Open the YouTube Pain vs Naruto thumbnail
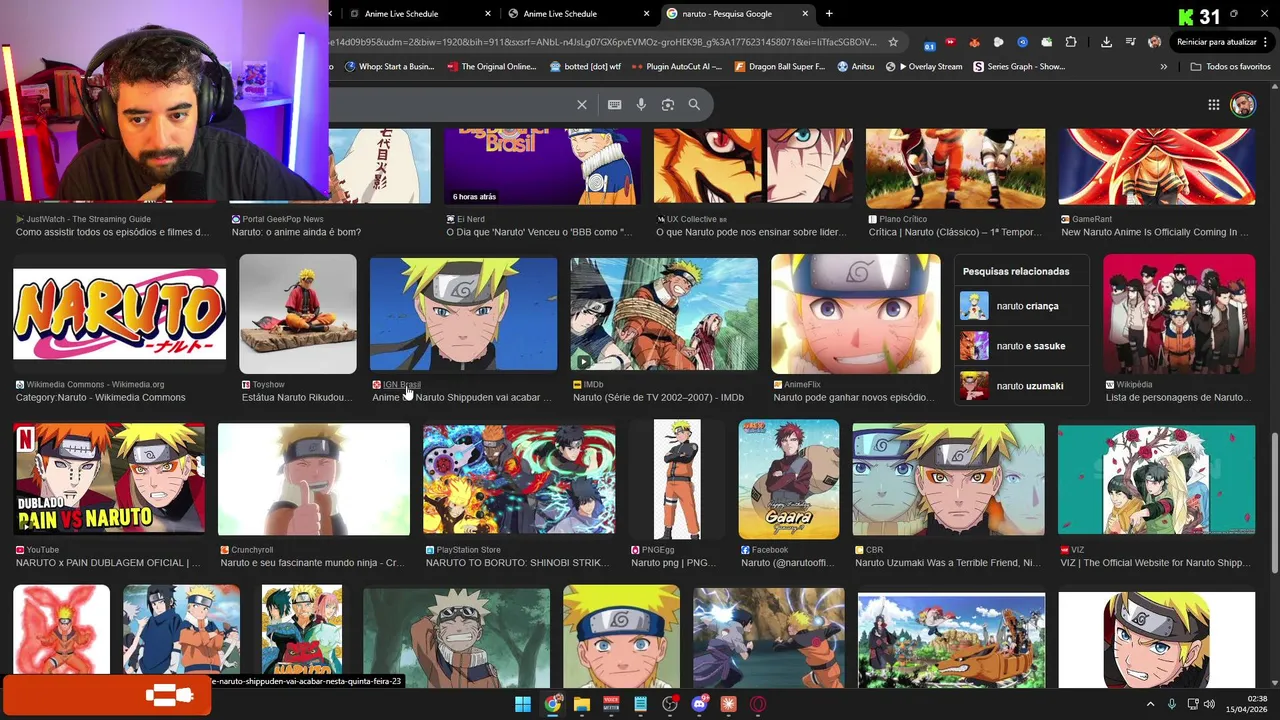The height and width of the screenshot is (720, 1280). tap(109, 479)
